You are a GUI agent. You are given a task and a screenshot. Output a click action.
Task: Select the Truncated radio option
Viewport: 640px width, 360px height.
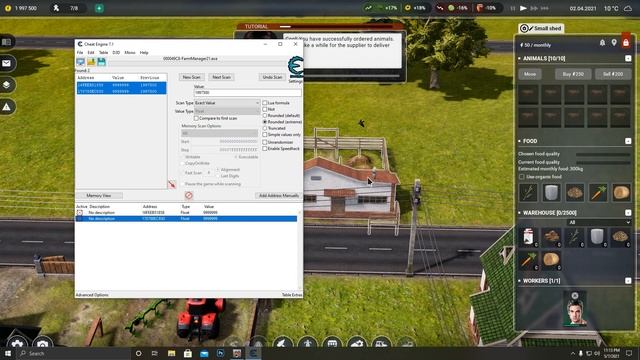264,128
